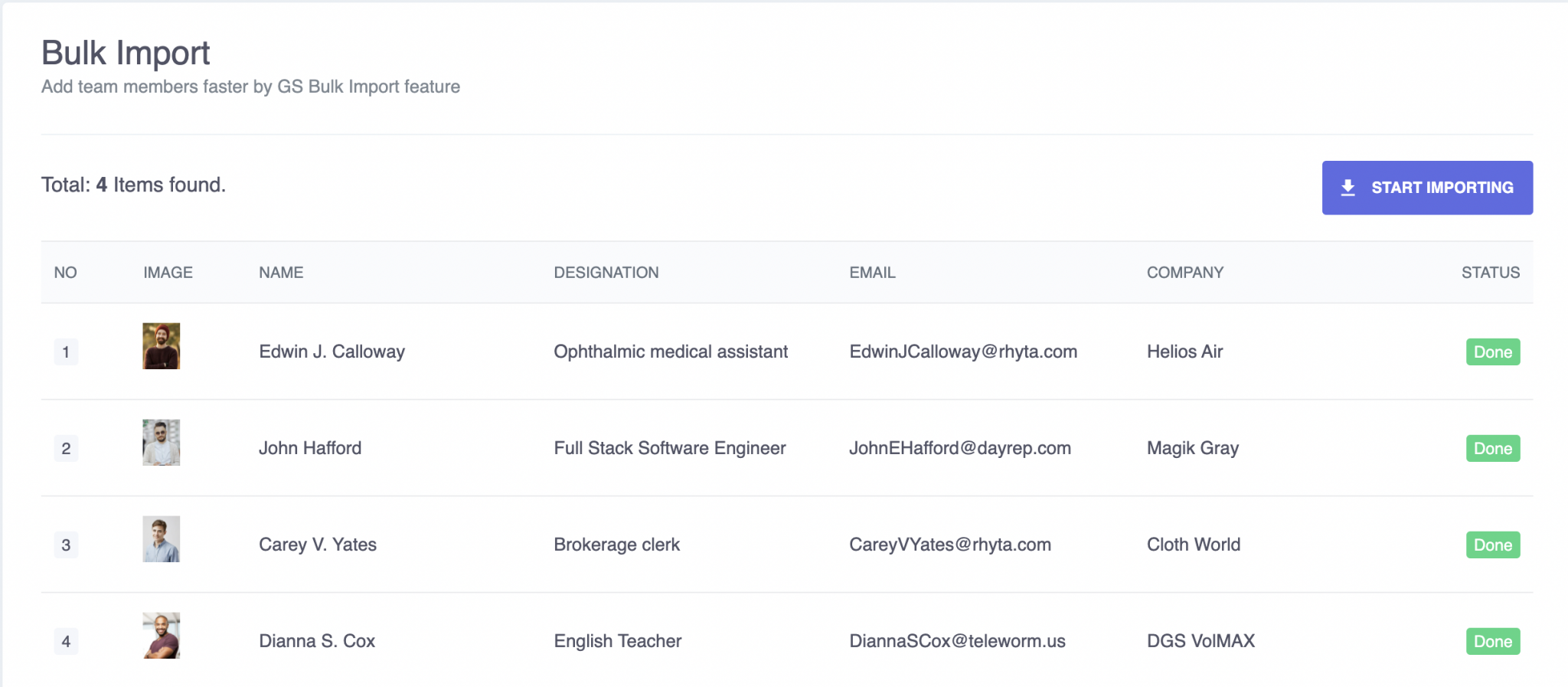Viewport: 1568px width, 687px height.
Task: Click the name Dianna S. Cox
Action: [317, 642]
